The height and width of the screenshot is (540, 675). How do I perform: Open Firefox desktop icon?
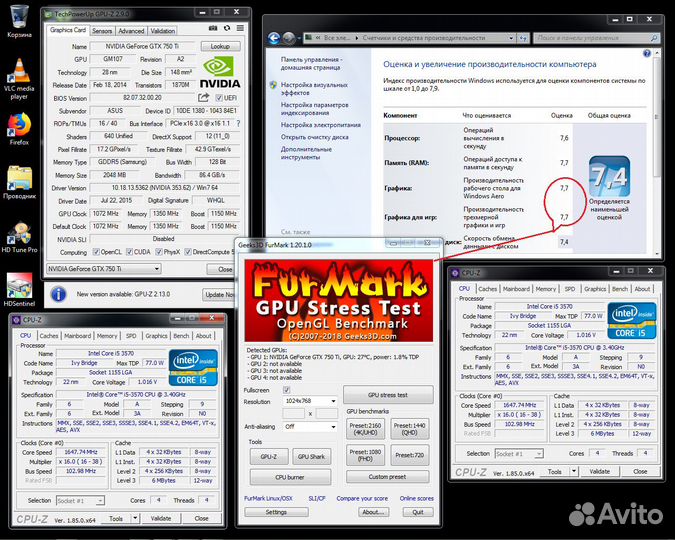[19, 128]
